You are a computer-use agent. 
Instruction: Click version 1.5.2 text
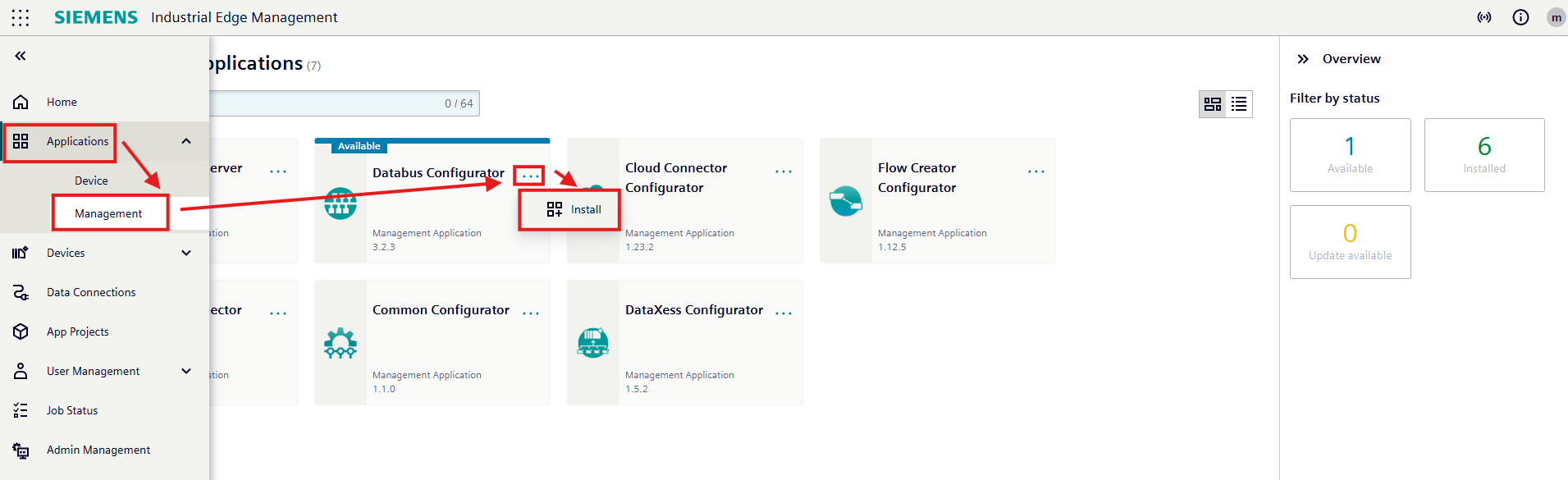click(x=636, y=389)
